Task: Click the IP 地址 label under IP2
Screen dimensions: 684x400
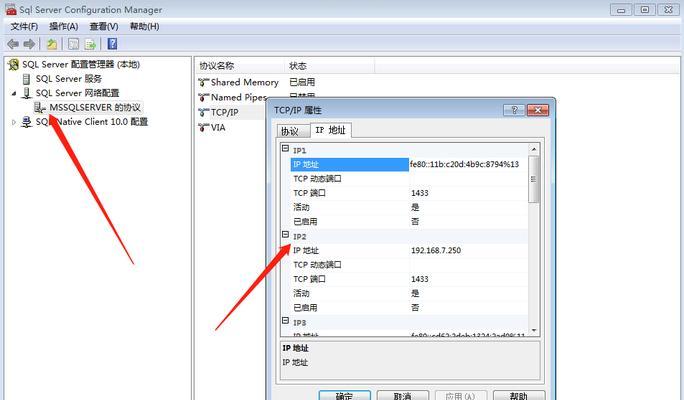Action: [306, 250]
